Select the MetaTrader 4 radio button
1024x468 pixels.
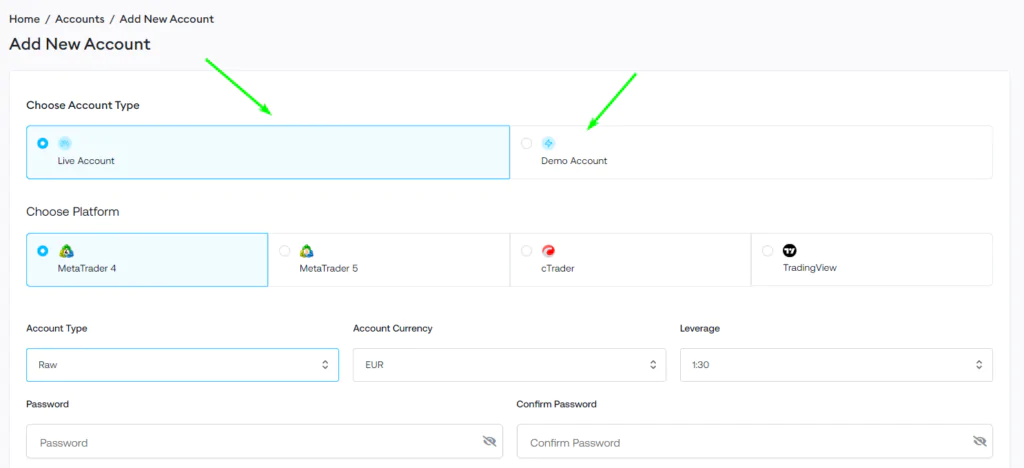click(x=42, y=251)
